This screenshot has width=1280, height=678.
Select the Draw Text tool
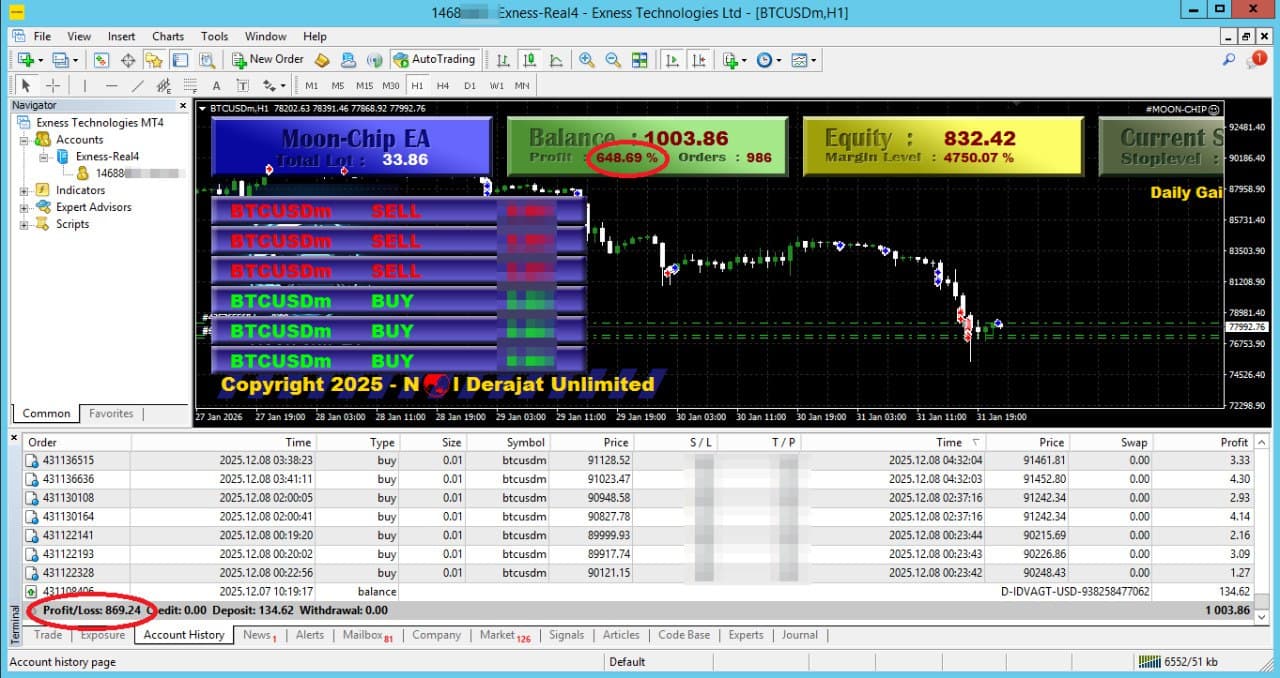pos(216,85)
